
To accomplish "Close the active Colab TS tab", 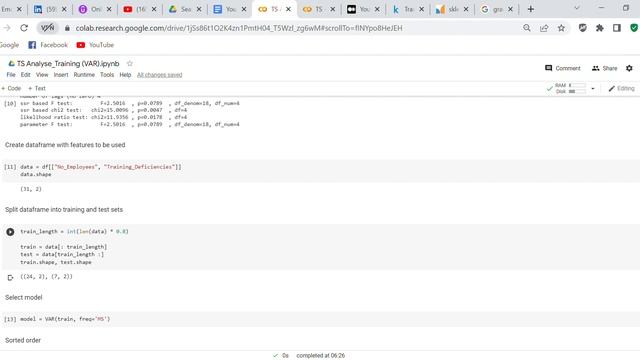I will pos(288,9).
